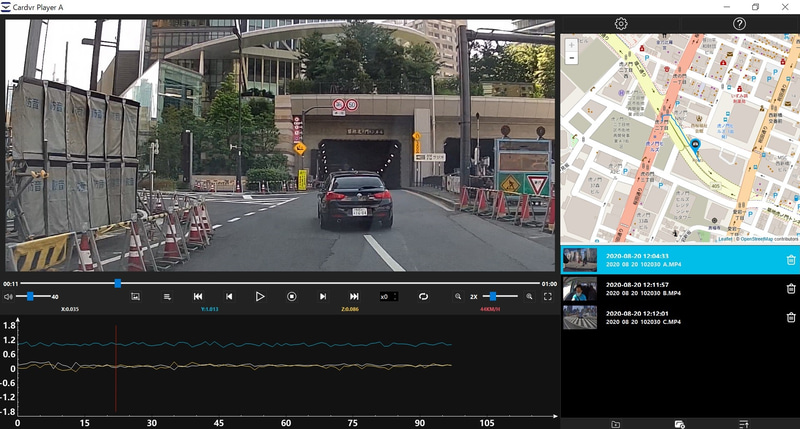Image resolution: width=800 pixels, height=429 pixels.
Task: Adjust the volume slider handle
Action: [x=30, y=296]
